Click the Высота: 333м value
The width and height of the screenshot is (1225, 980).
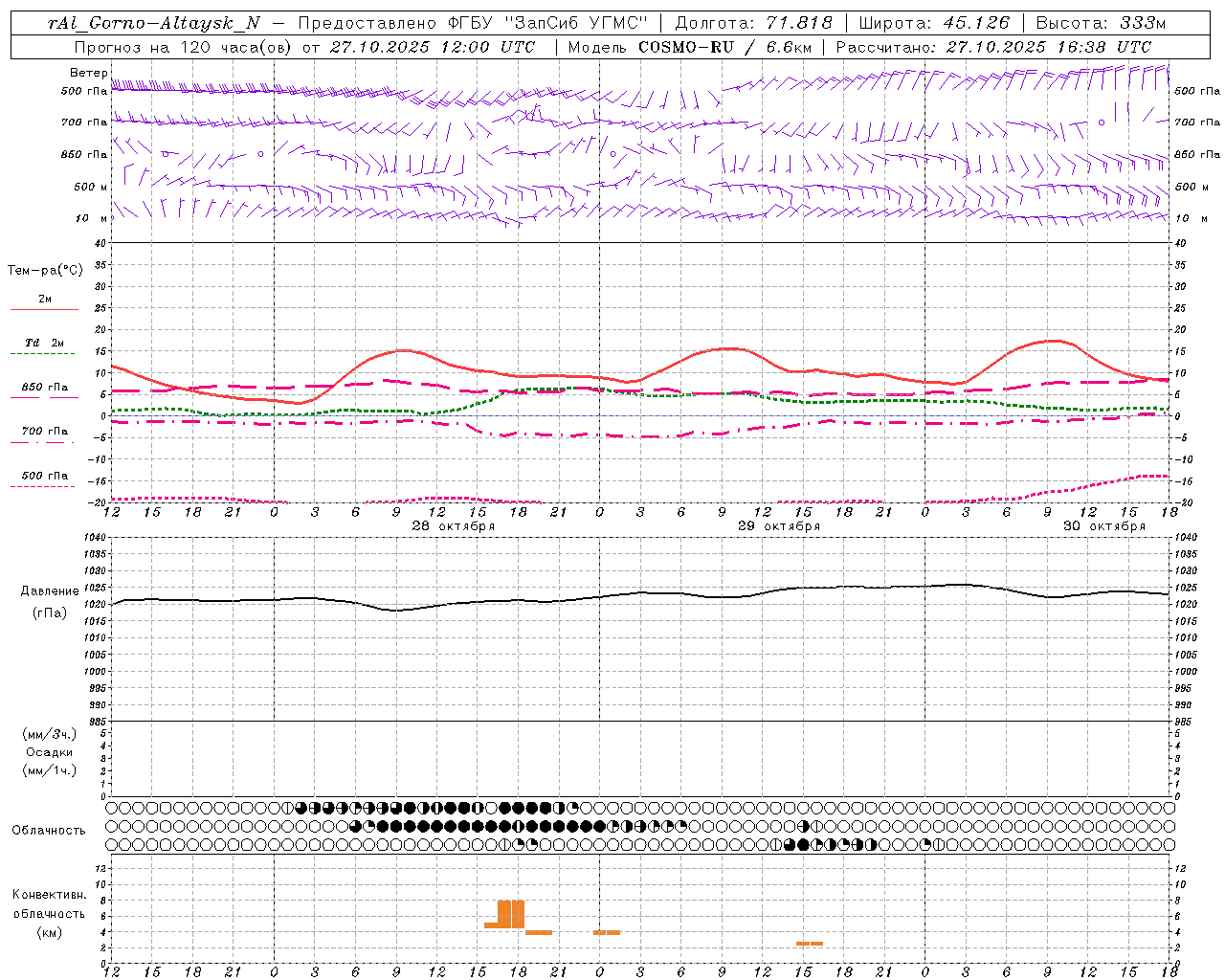[x=1102, y=23]
